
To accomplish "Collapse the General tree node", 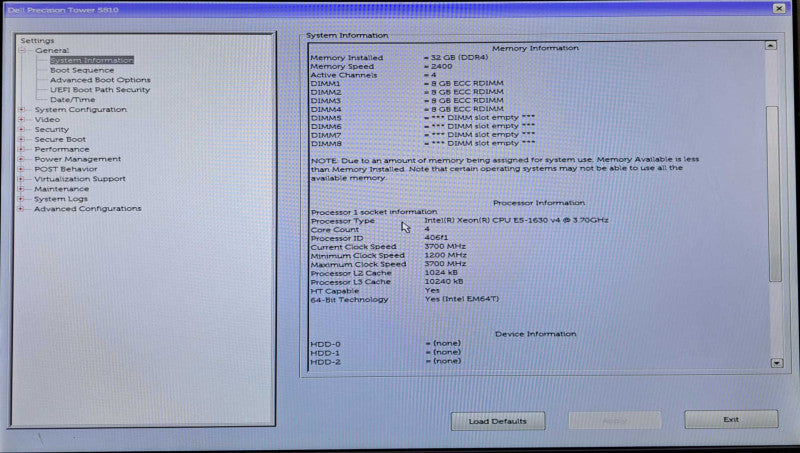I will pos(22,51).
